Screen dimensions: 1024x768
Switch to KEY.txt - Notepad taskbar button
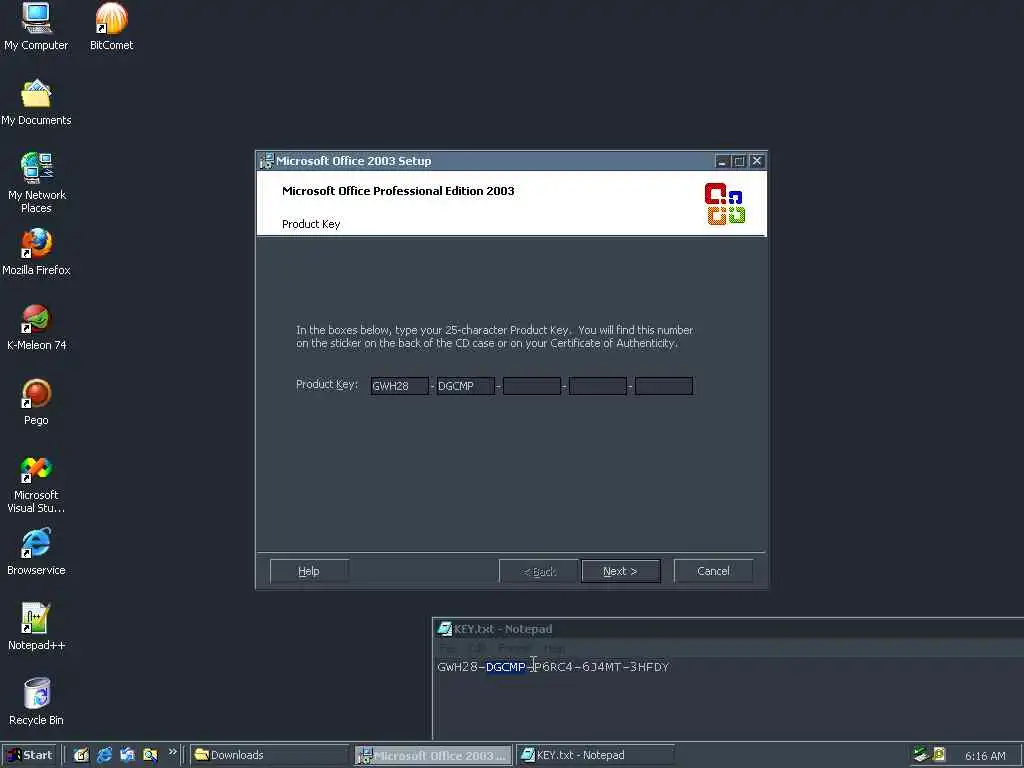click(596, 755)
